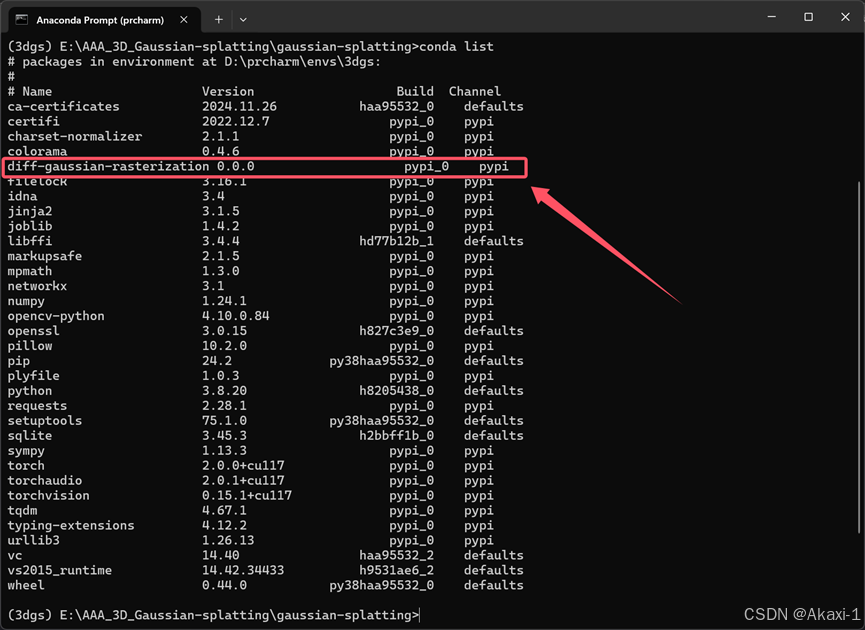
Task: Click the 'torchaudio' package name
Action: pos(45,480)
